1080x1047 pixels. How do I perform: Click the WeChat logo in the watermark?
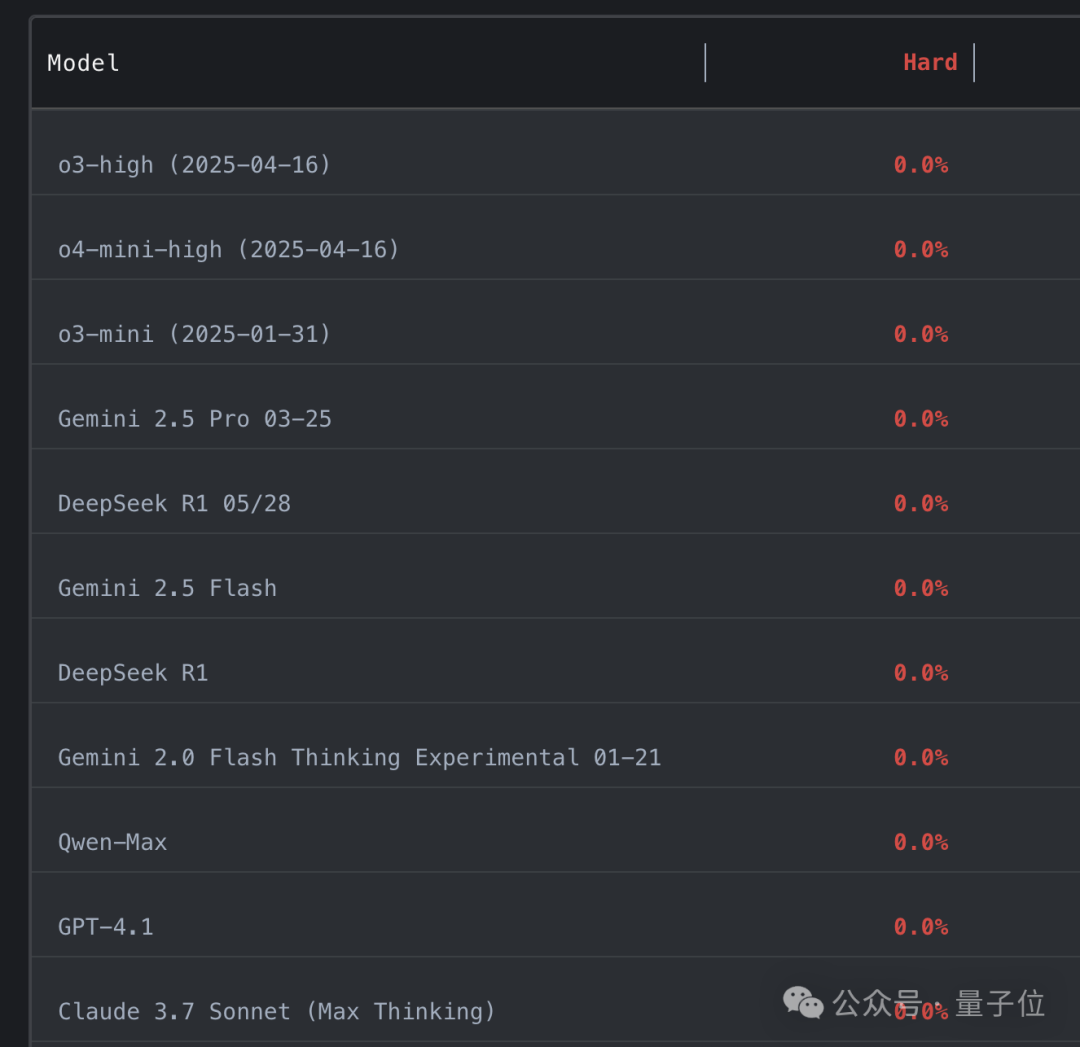803,1001
